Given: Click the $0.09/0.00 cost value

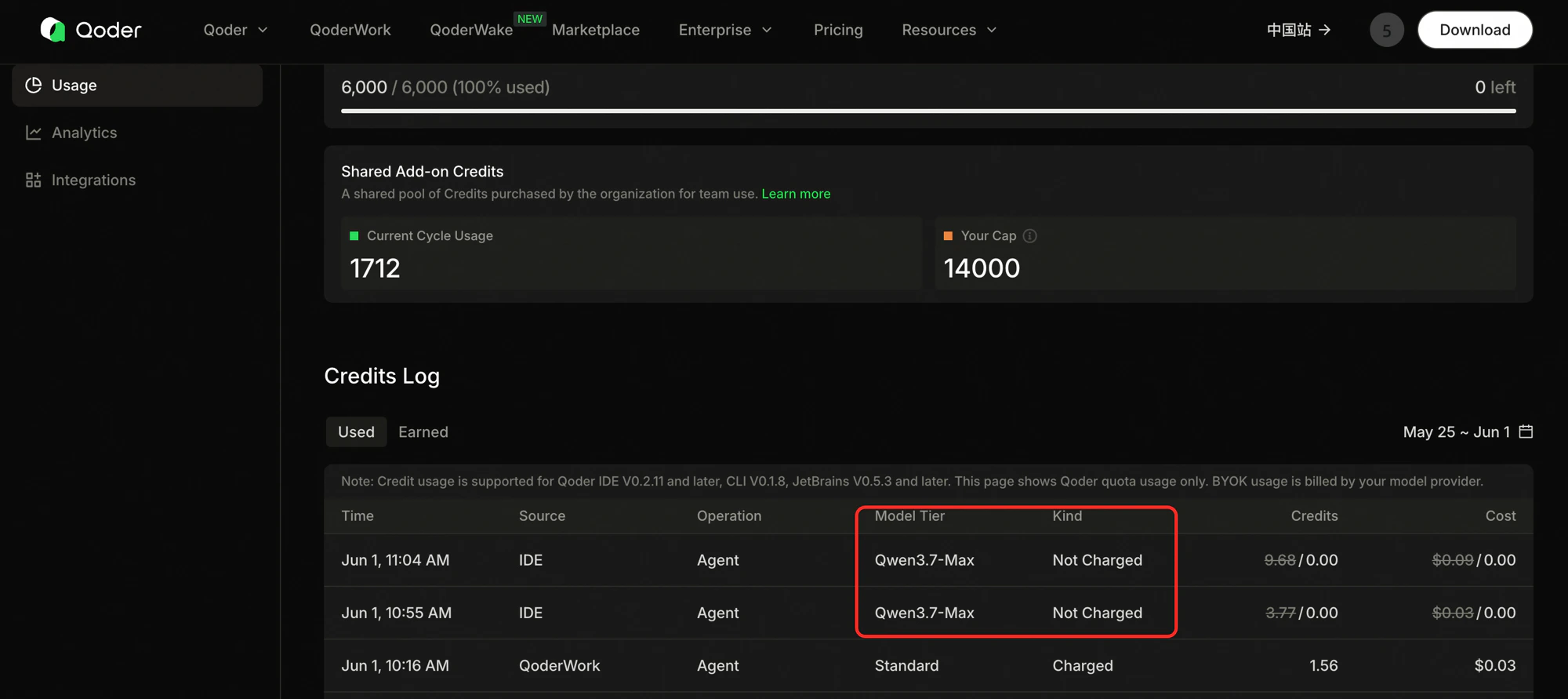Looking at the screenshot, I should 1474,560.
